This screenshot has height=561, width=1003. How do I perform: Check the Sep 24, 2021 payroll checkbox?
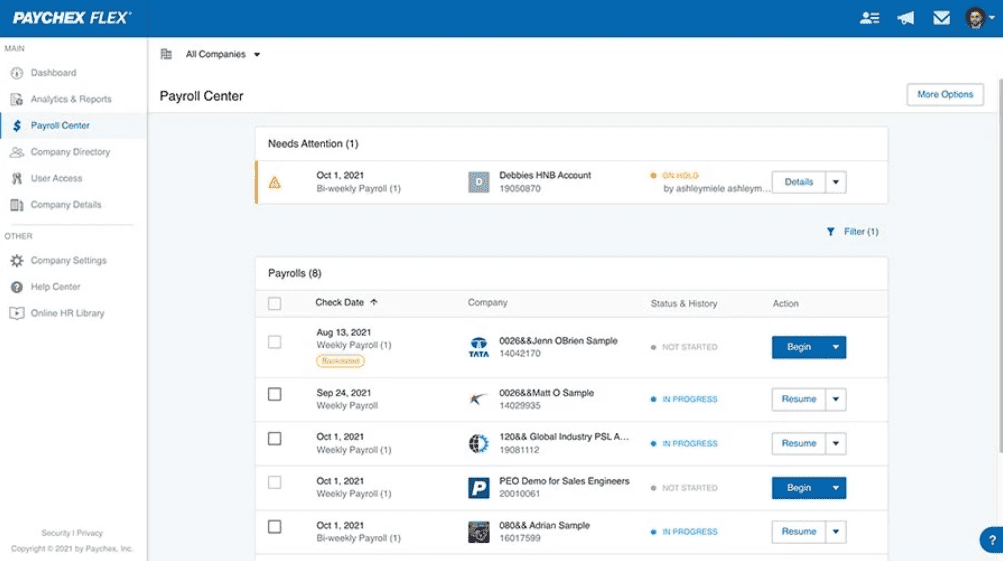pyautogui.click(x=274, y=394)
